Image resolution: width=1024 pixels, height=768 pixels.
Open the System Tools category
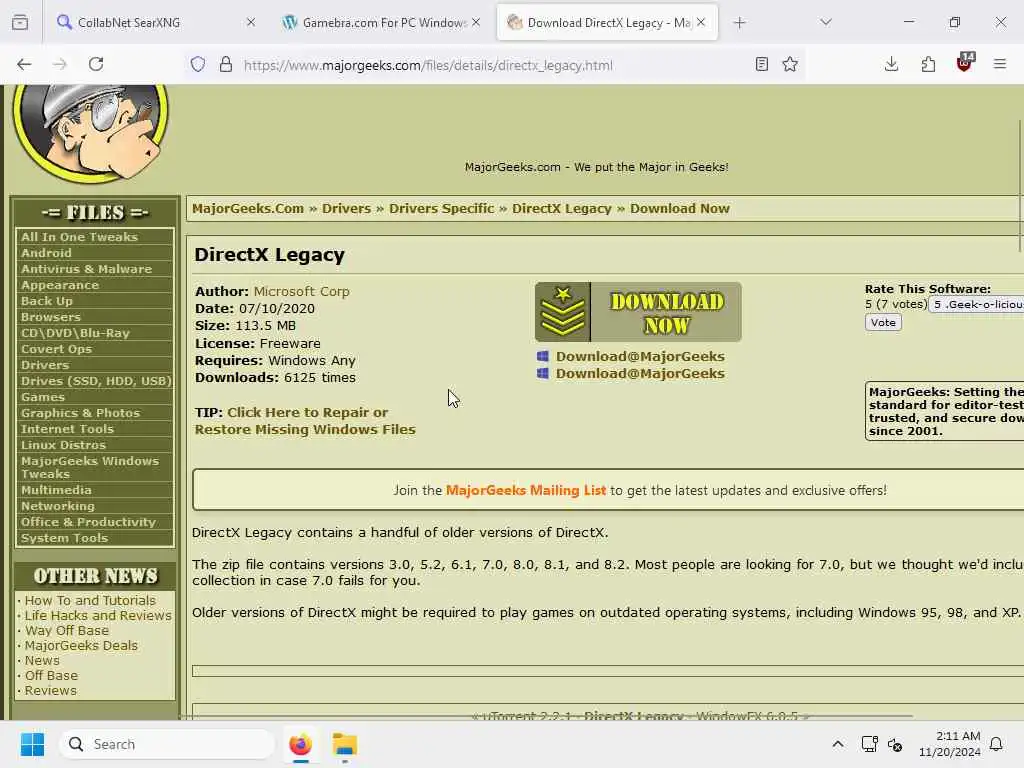(64, 538)
